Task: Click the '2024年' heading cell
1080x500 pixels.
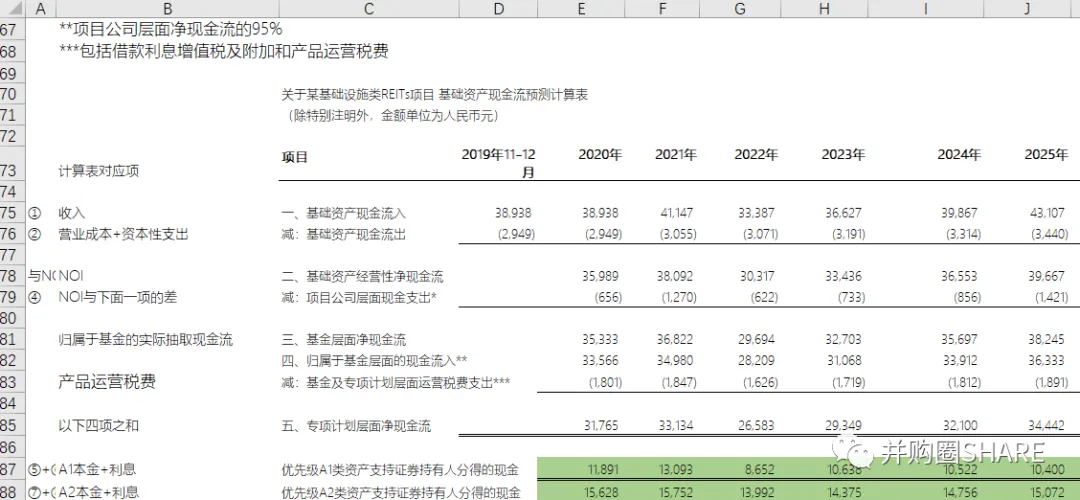Action: click(959, 156)
